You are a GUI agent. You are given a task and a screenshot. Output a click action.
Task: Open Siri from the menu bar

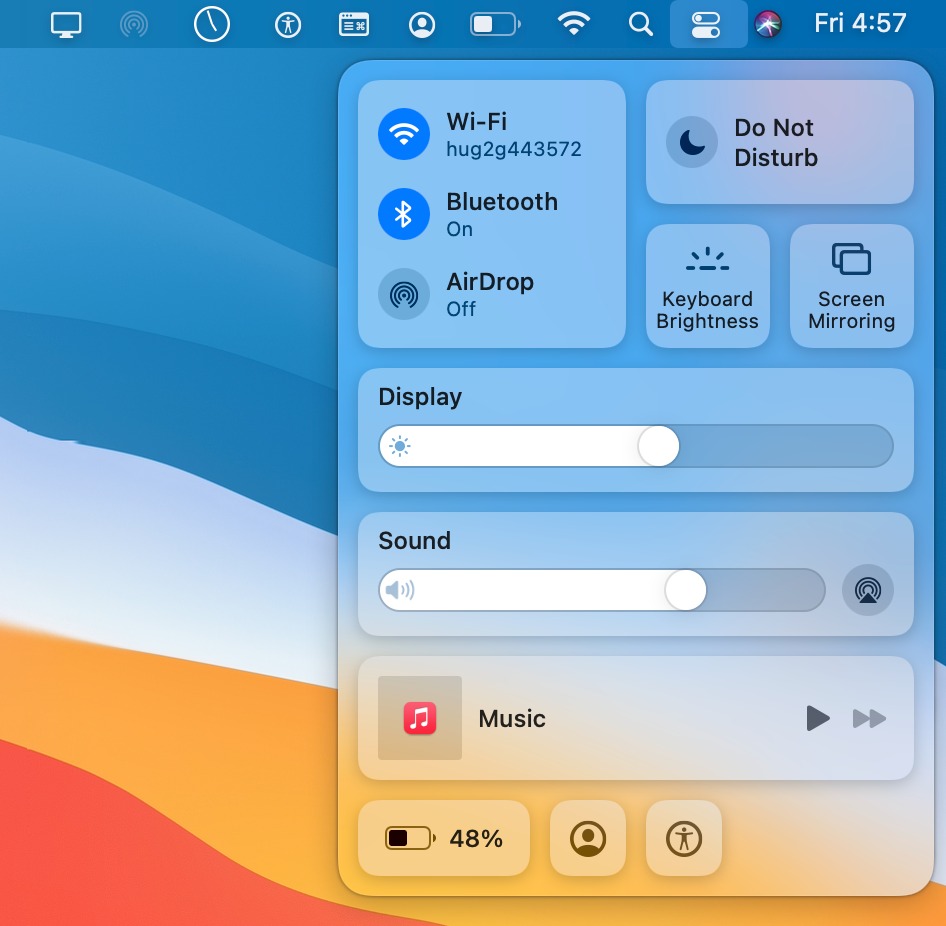(x=767, y=24)
